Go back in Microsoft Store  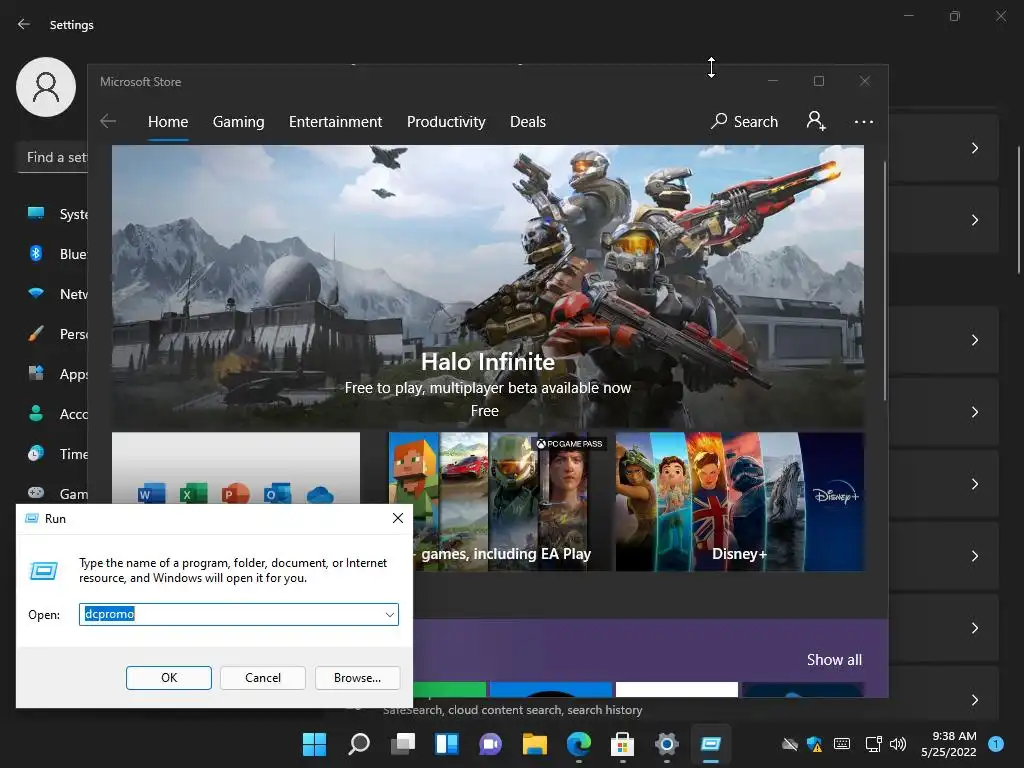[108, 121]
